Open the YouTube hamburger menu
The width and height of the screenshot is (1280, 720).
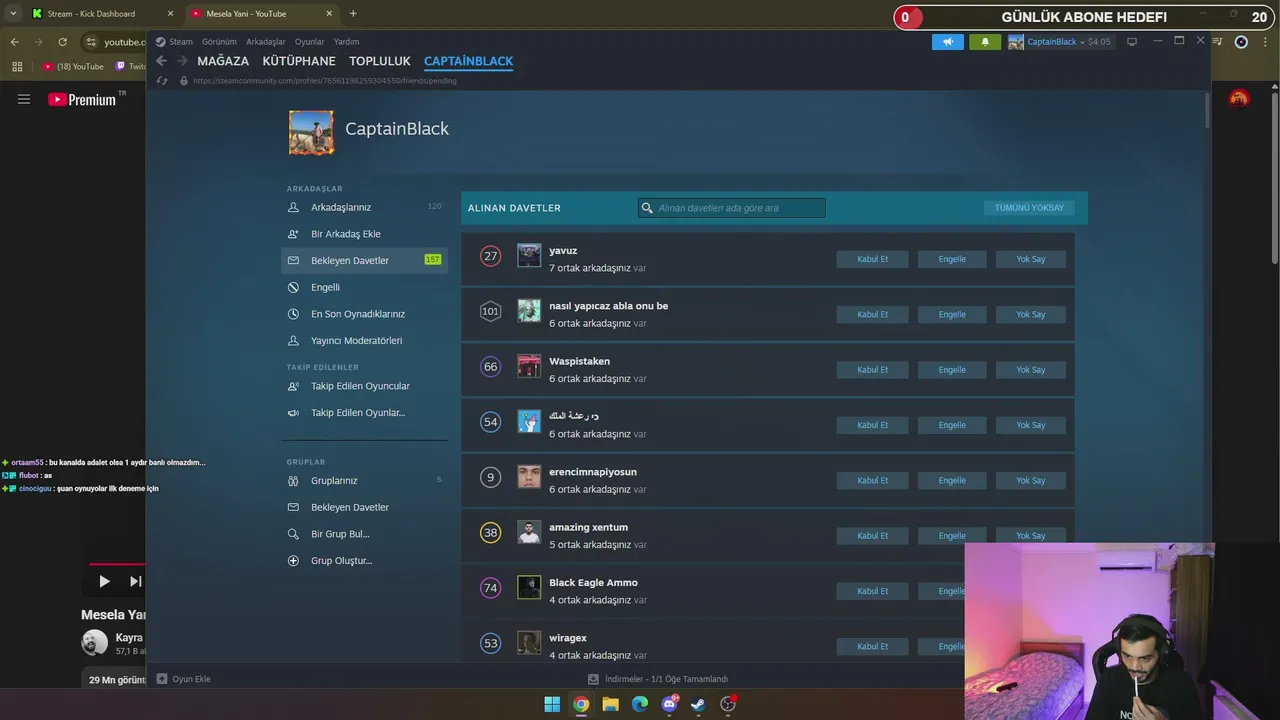(x=24, y=99)
